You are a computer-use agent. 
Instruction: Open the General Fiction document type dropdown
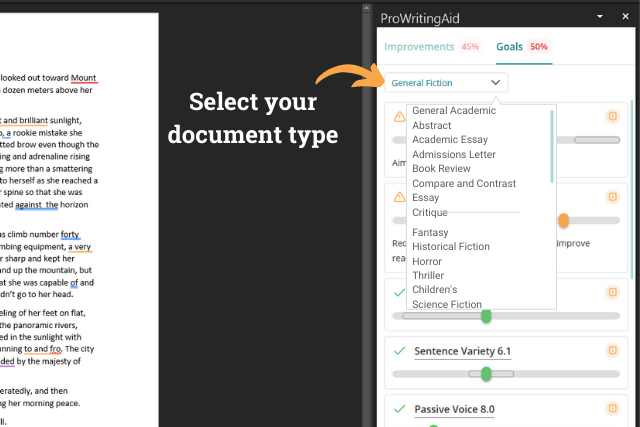[446, 82]
